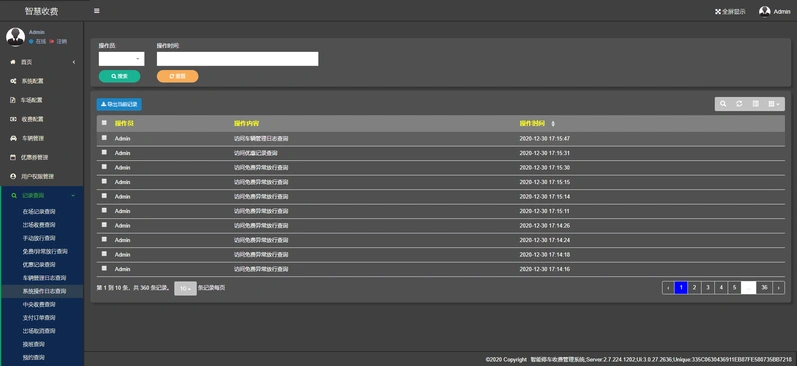Image resolution: width=797 pixels, height=366 pixels.
Task: Toggle the table card view icon
Action: [755, 104]
